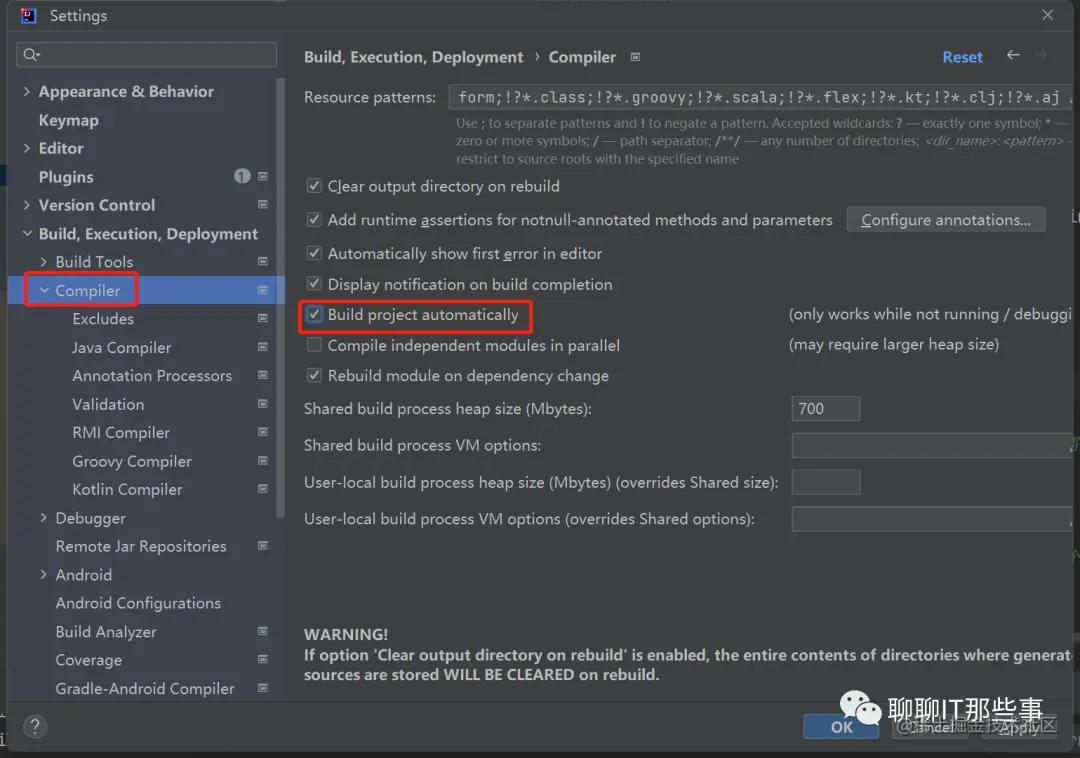
Task: Enable Compile independent modules in parallel
Action: point(315,346)
